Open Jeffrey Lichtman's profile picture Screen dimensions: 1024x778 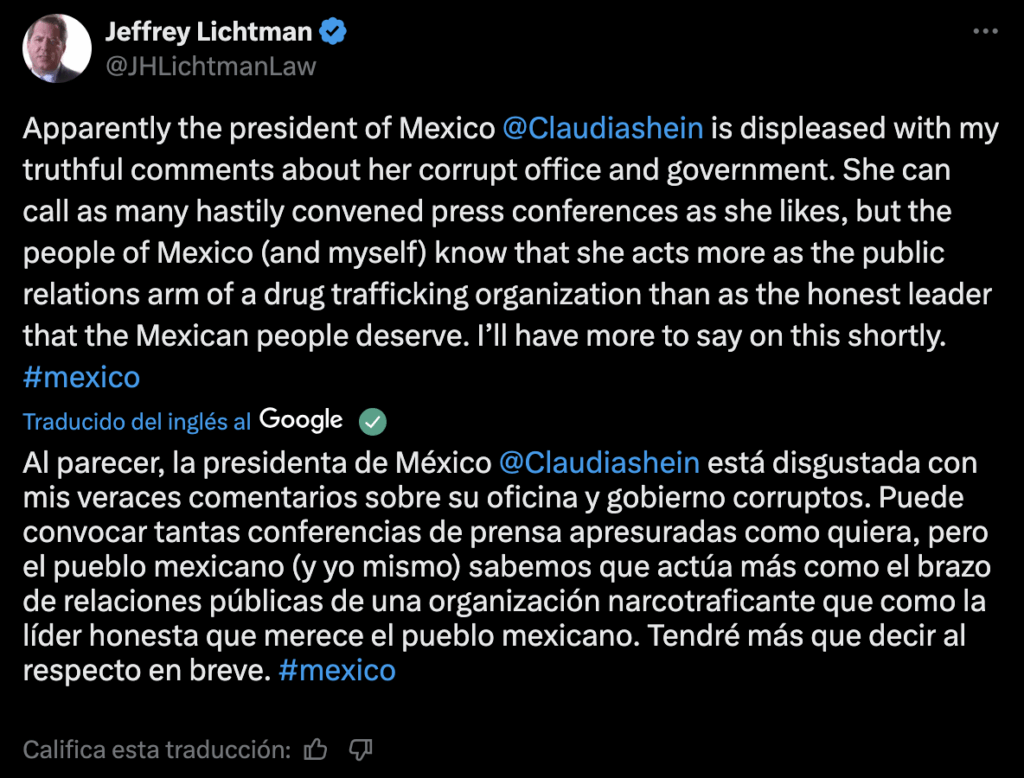(x=57, y=48)
